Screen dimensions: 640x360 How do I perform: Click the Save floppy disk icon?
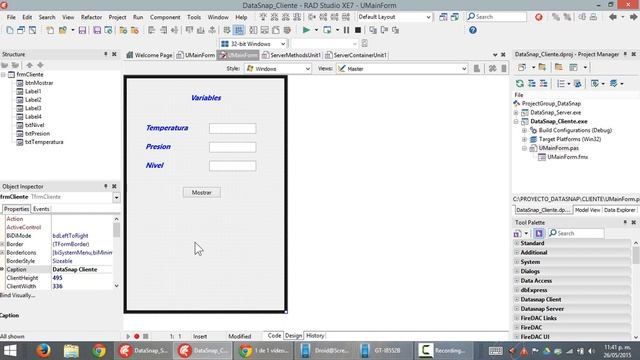[x=82, y=30]
